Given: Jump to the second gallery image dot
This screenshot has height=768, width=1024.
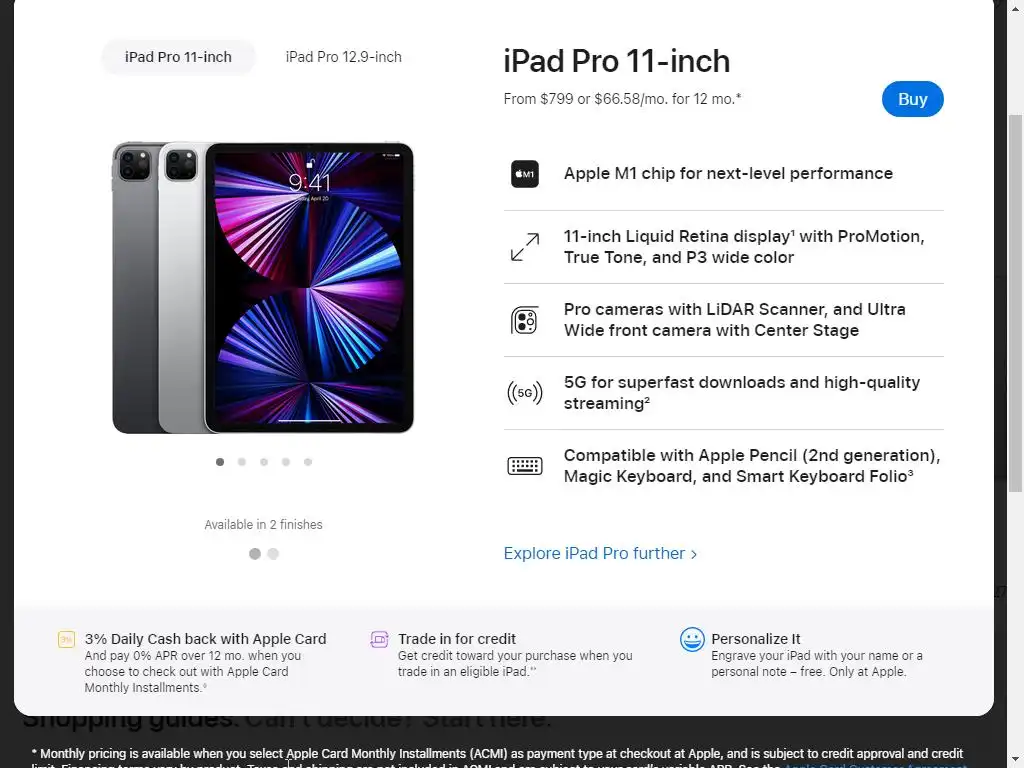Looking at the screenshot, I should pos(242,462).
